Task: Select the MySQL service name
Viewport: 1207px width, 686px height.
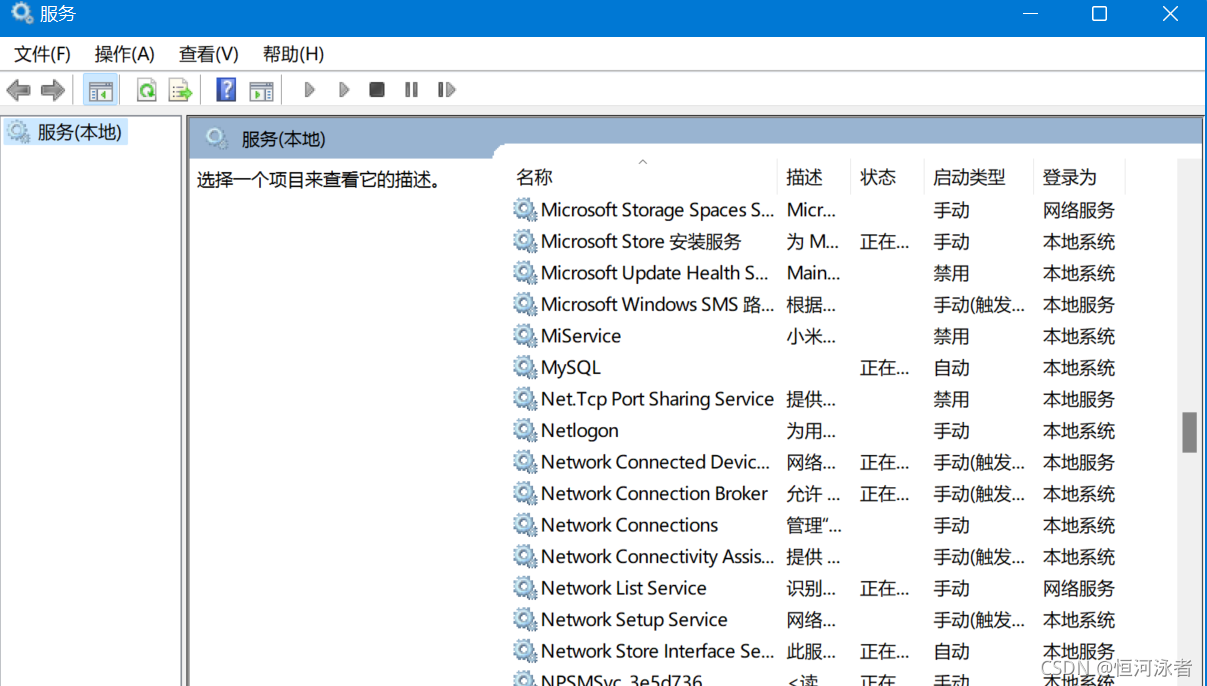Action: (x=571, y=368)
